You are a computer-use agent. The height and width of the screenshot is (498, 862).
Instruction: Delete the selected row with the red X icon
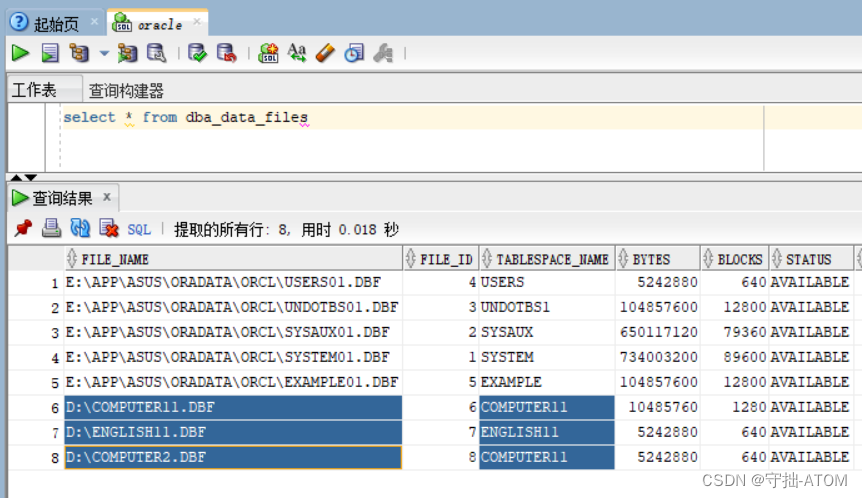pyautogui.click(x=109, y=228)
